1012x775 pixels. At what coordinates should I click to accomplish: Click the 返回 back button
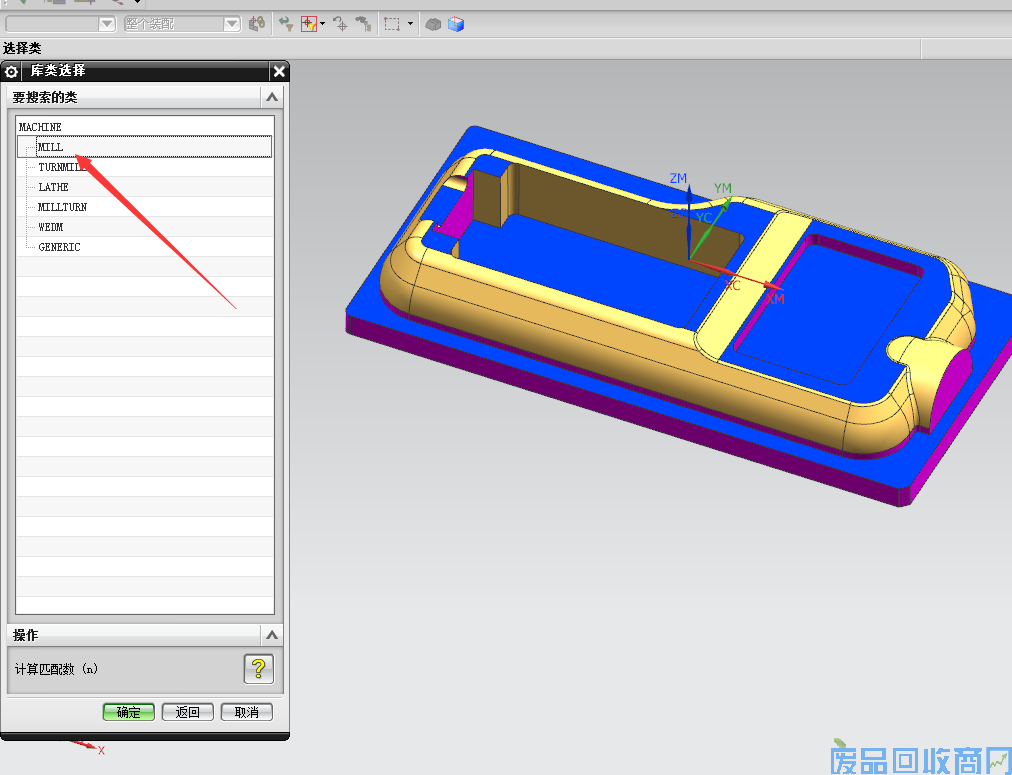188,712
